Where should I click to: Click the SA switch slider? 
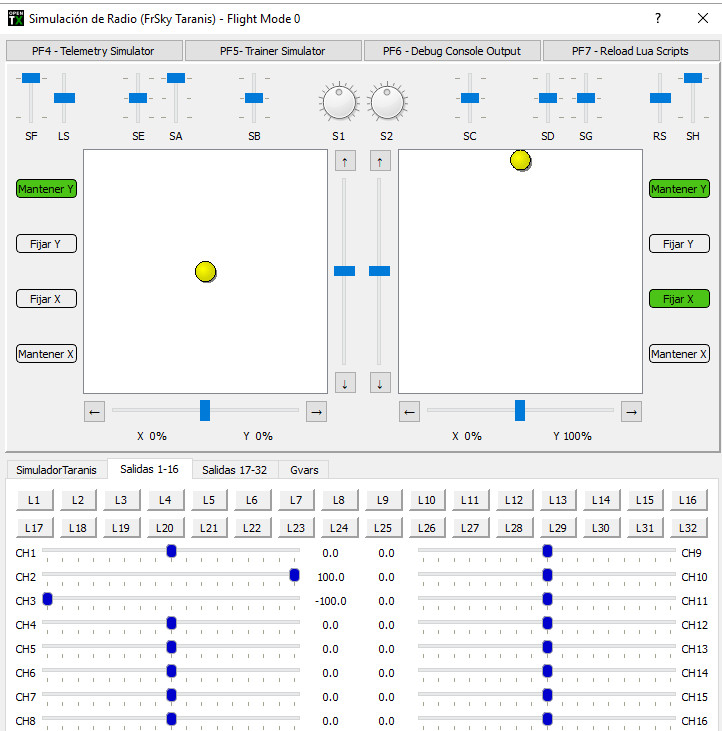(x=175, y=78)
